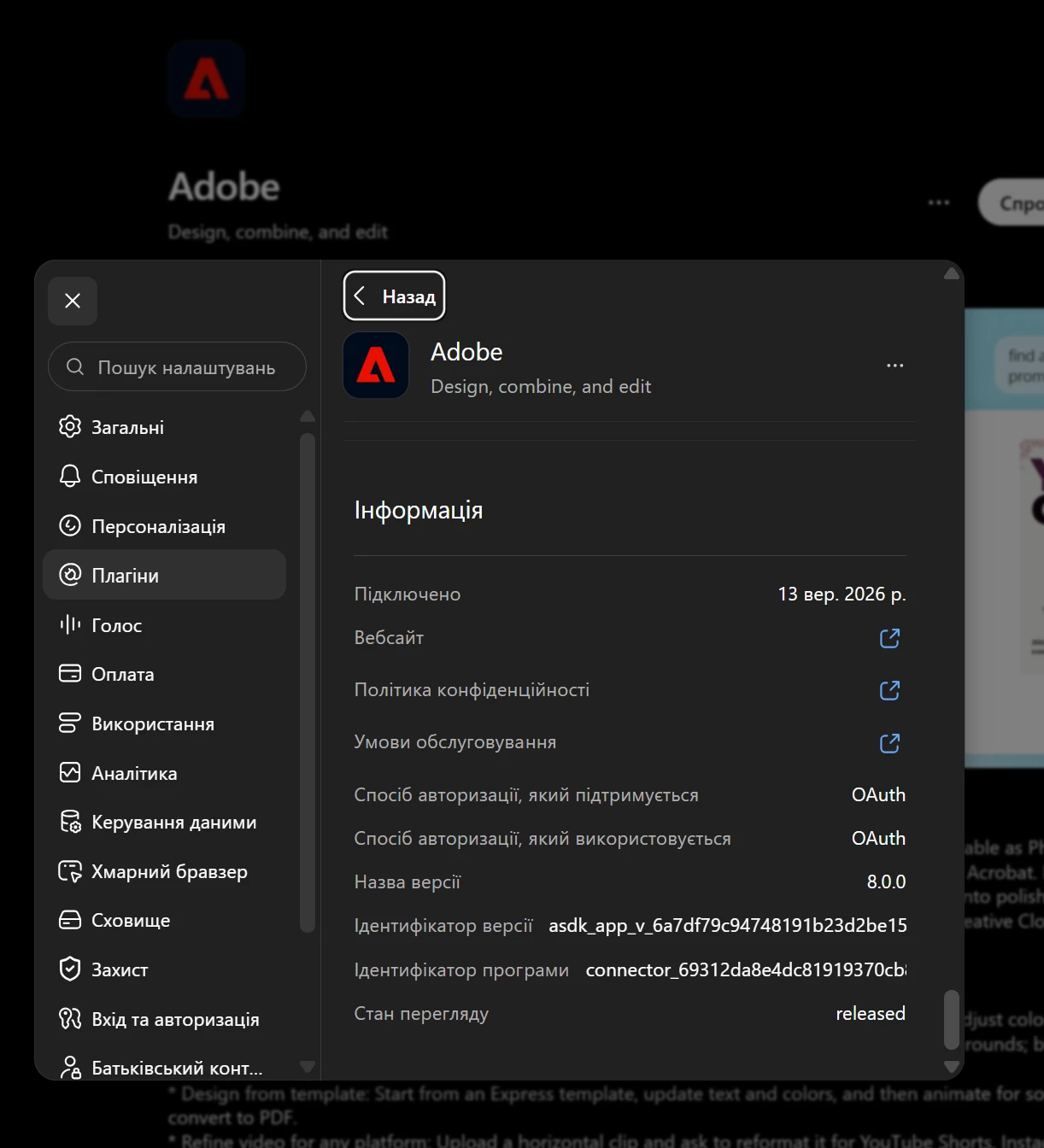Open the background page three-dot menu
This screenshot has width=1044, height=1148.
click(939, 202)
